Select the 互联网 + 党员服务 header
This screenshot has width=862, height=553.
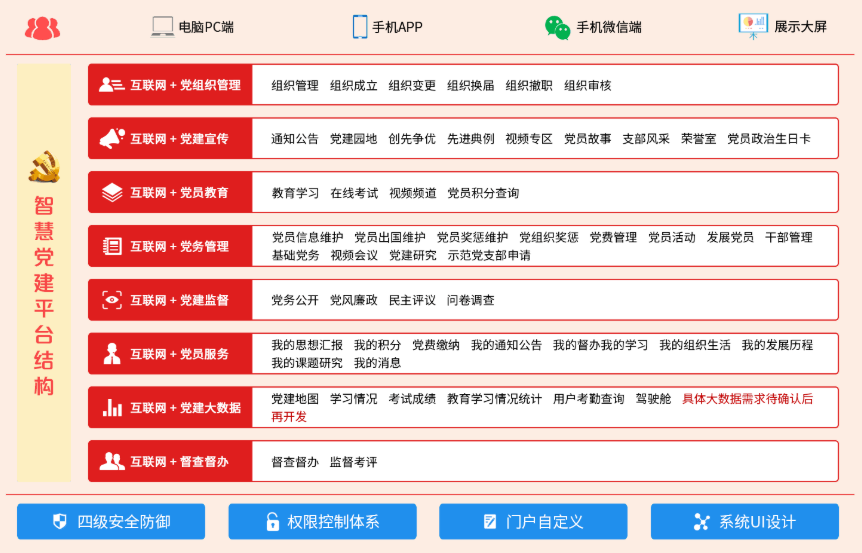pos(170,354)
